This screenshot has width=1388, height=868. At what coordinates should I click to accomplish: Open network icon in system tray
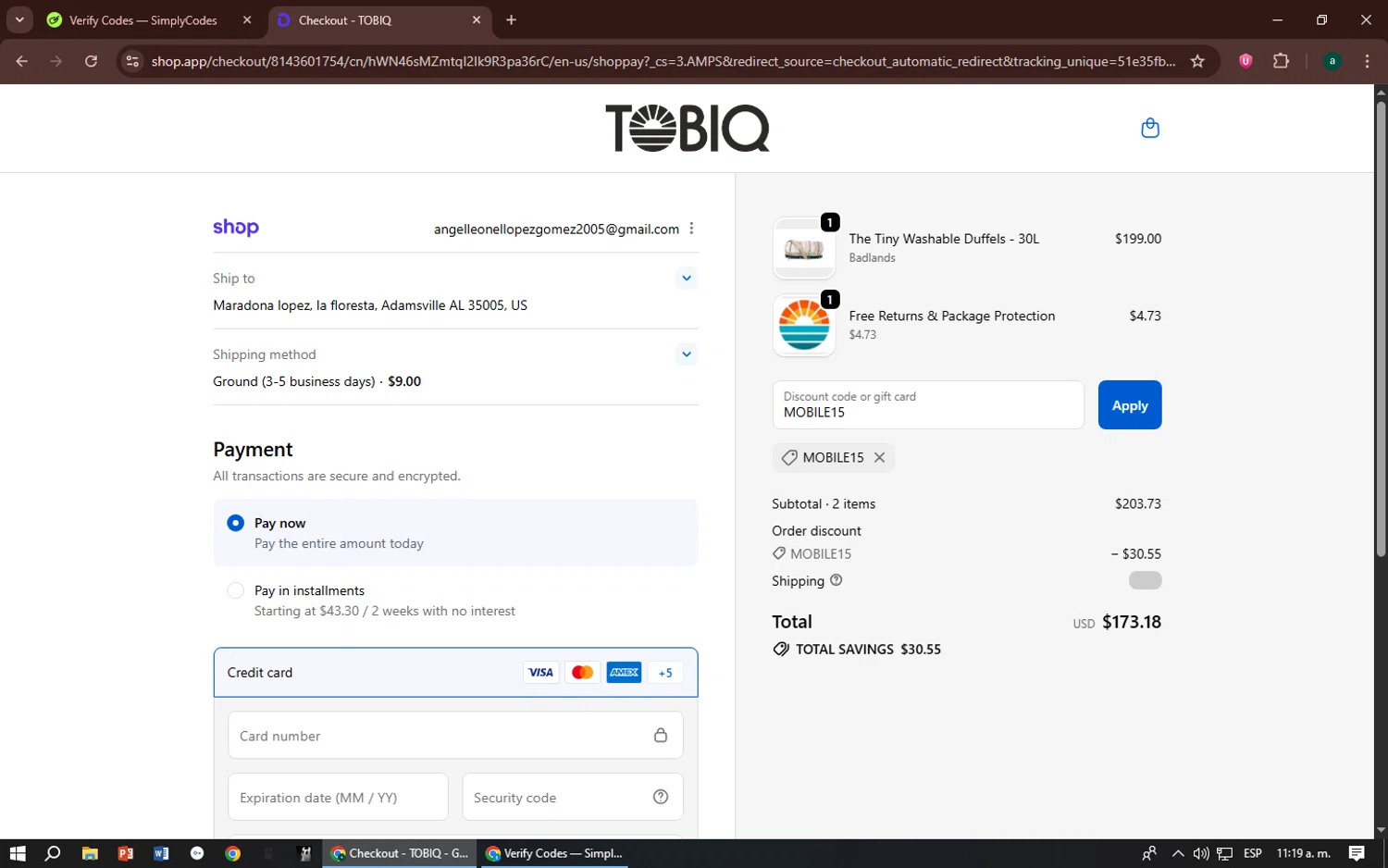1225,853
